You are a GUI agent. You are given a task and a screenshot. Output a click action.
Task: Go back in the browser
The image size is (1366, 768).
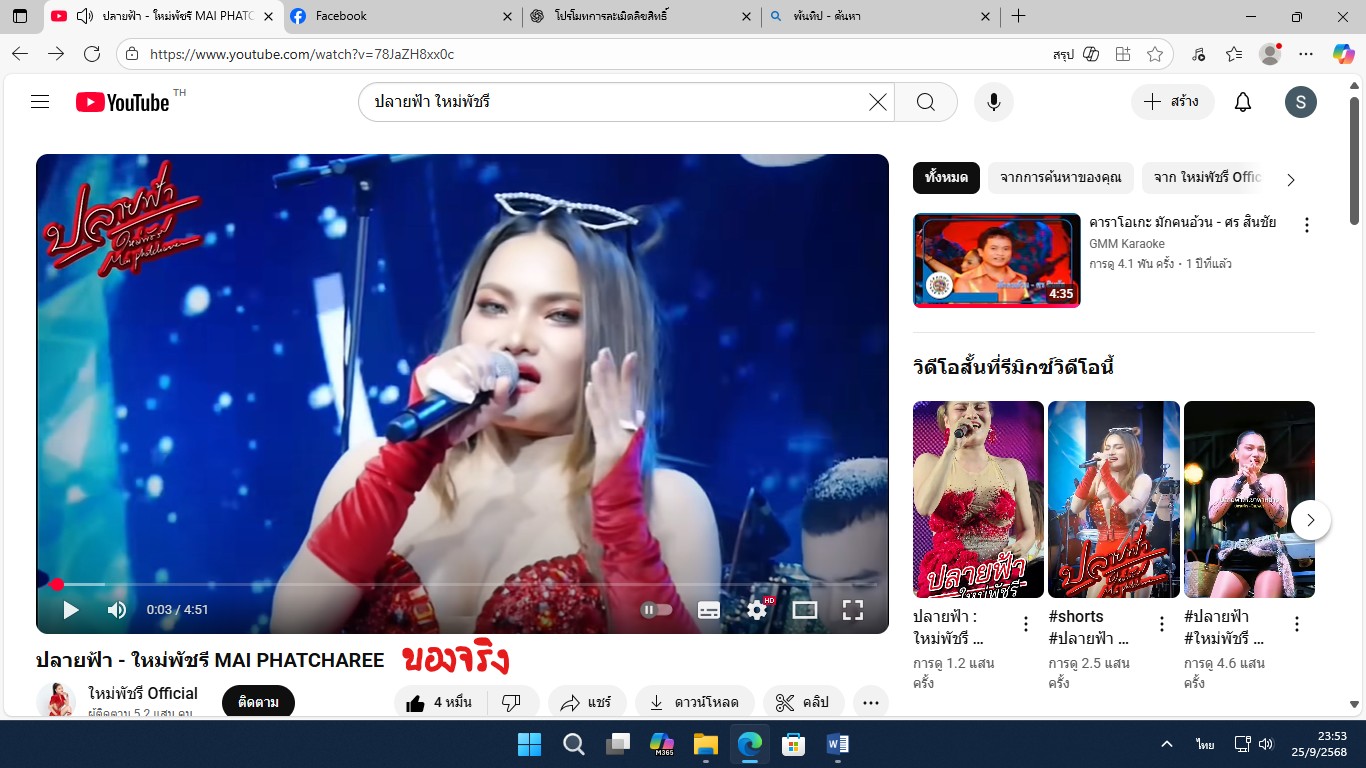(20, 54)
